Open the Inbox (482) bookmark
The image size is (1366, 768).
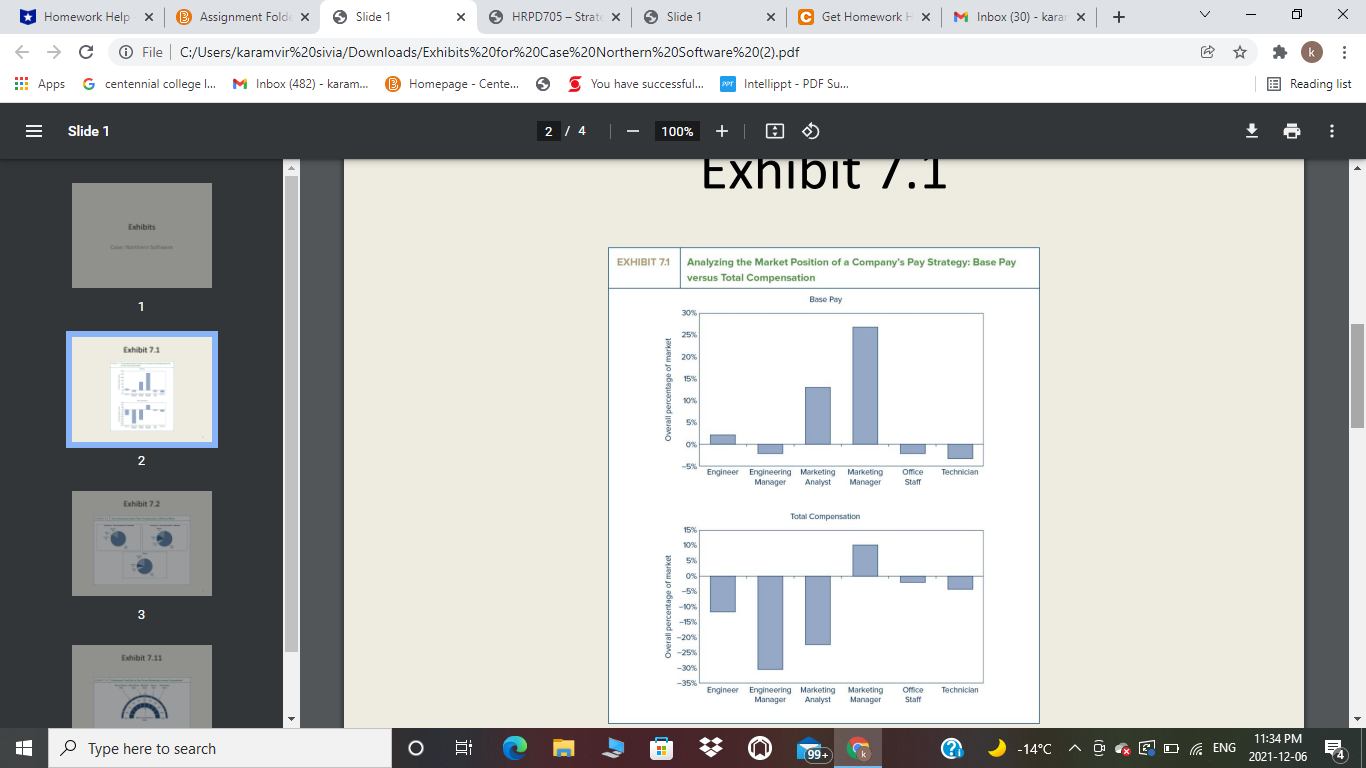coord(300,84)
